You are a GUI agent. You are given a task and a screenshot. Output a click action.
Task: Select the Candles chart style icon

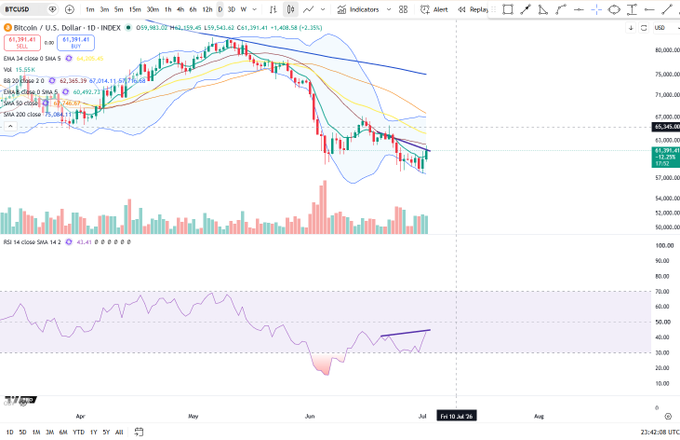(x=290, y=10)
